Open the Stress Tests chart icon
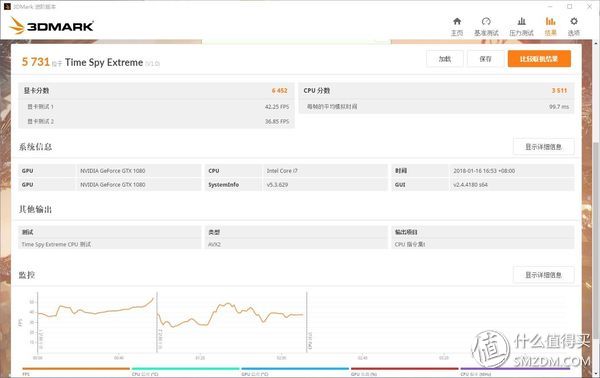This screenshot has height=378, width=600. (x=521, y=26)
